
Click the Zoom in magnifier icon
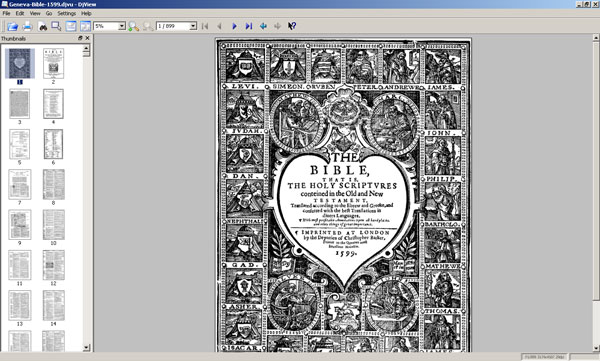[x=134, y=26]
